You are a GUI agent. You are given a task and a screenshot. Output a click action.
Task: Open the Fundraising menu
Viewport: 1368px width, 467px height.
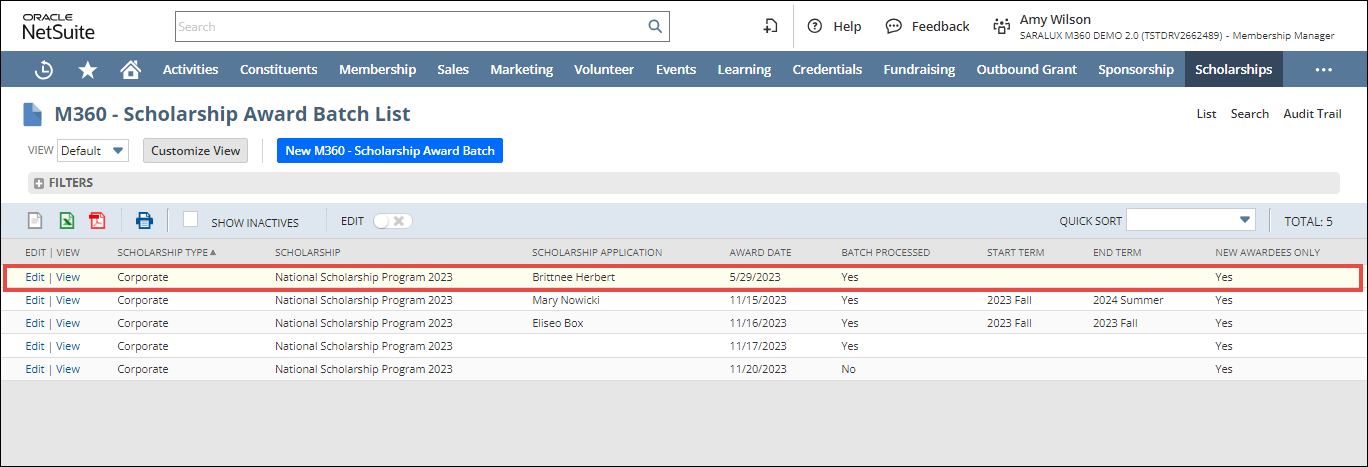[918, 69]
